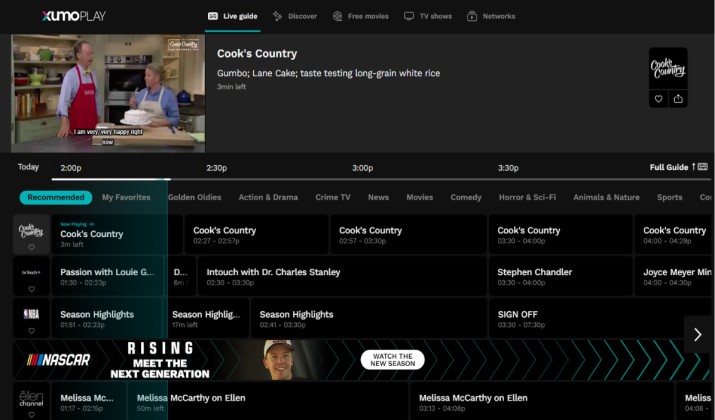
Task: Select Melissa Mc... 01:17 program
Action: tap(89, 402)
